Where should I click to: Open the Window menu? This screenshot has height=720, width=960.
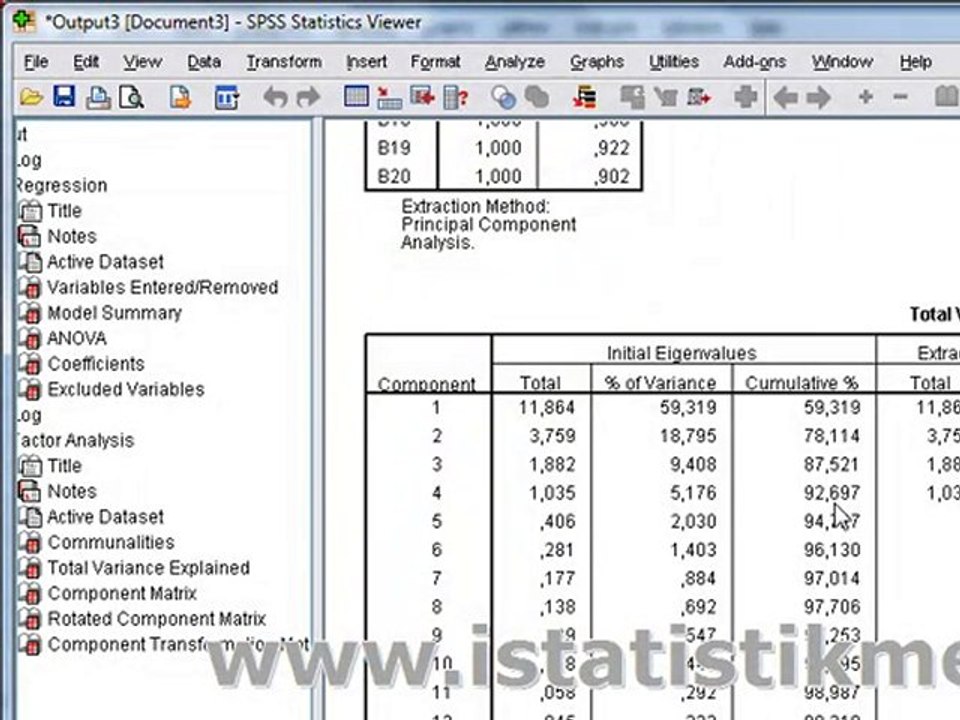[842, 62]
